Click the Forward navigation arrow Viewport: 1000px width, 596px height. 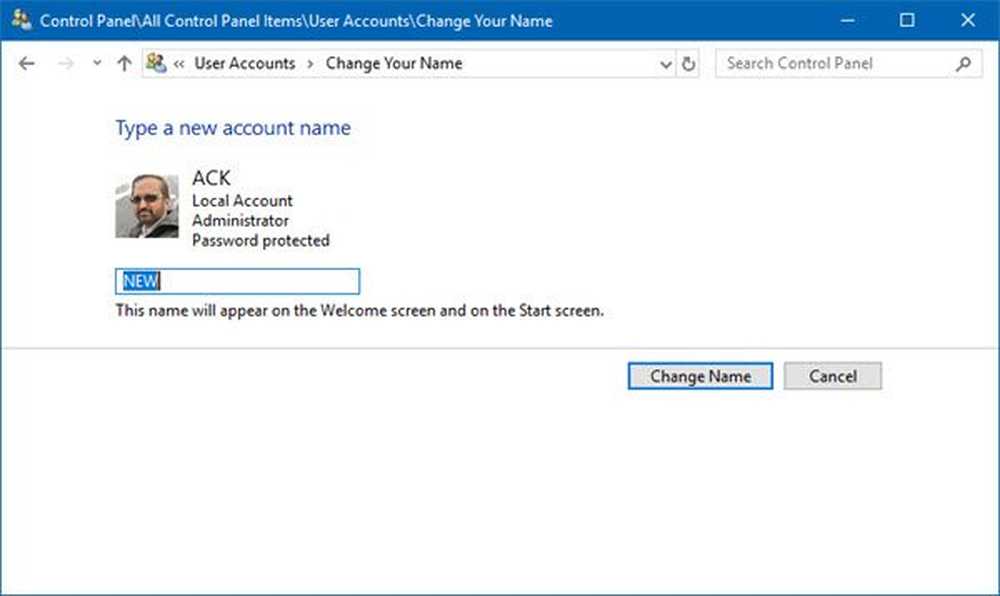point(66,64)
